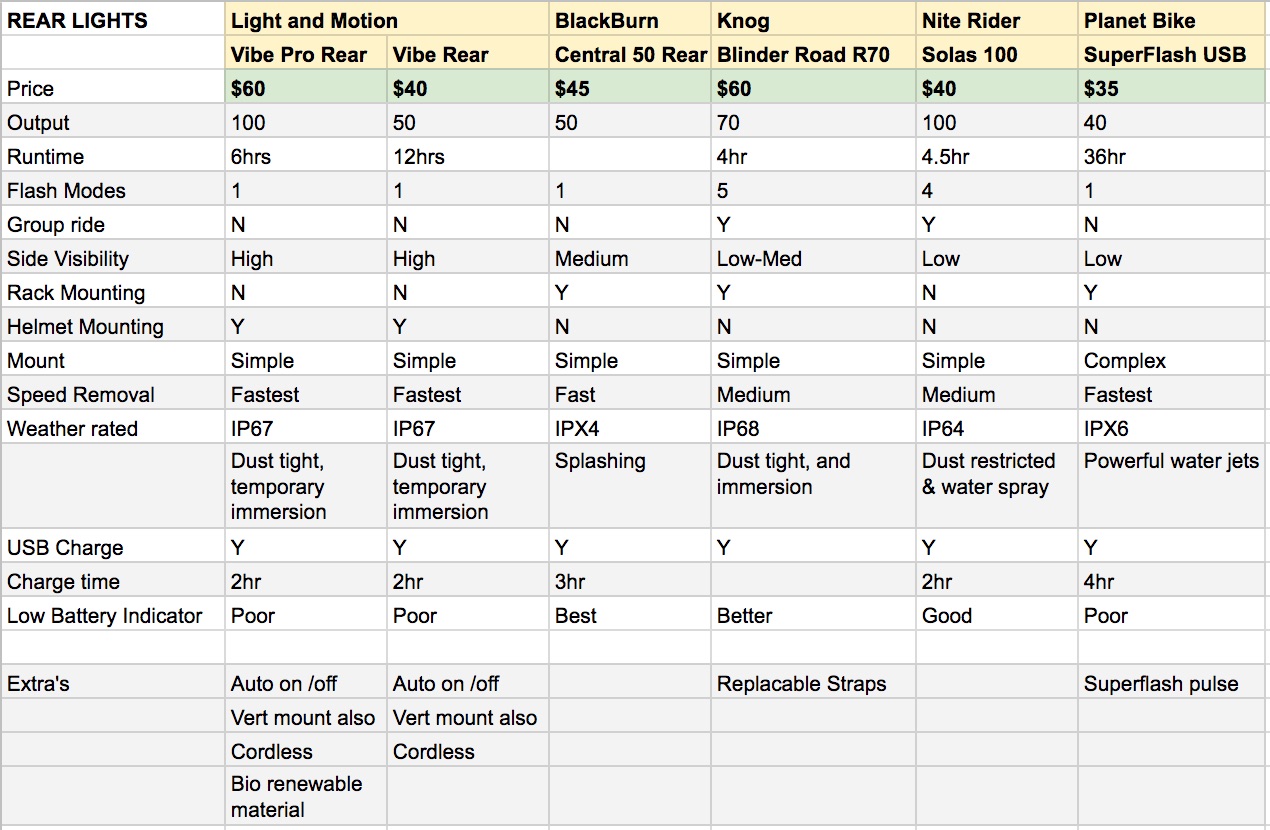Select the 3hr charge time cell

(571, 582)
